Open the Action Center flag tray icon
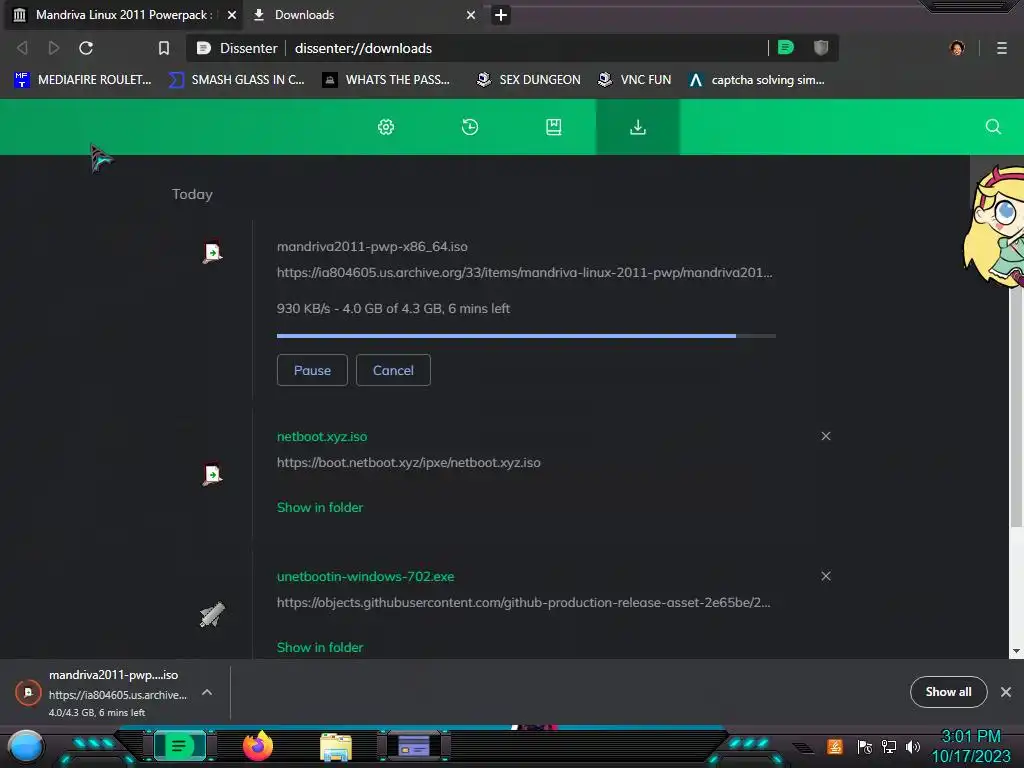Screen dimensions: 1024x768 864,746
